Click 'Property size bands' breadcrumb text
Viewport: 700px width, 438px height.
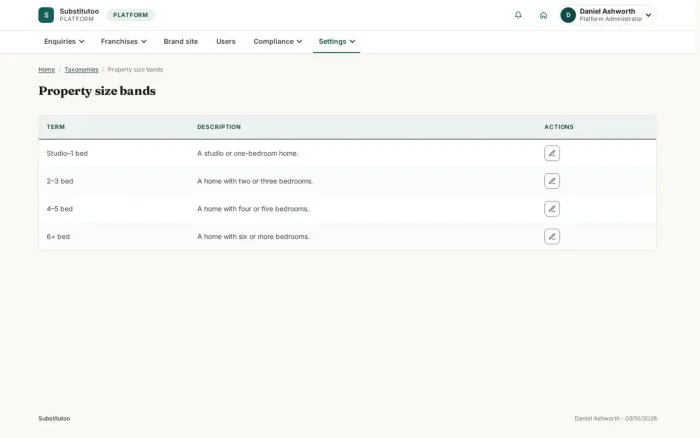point(135,69)
